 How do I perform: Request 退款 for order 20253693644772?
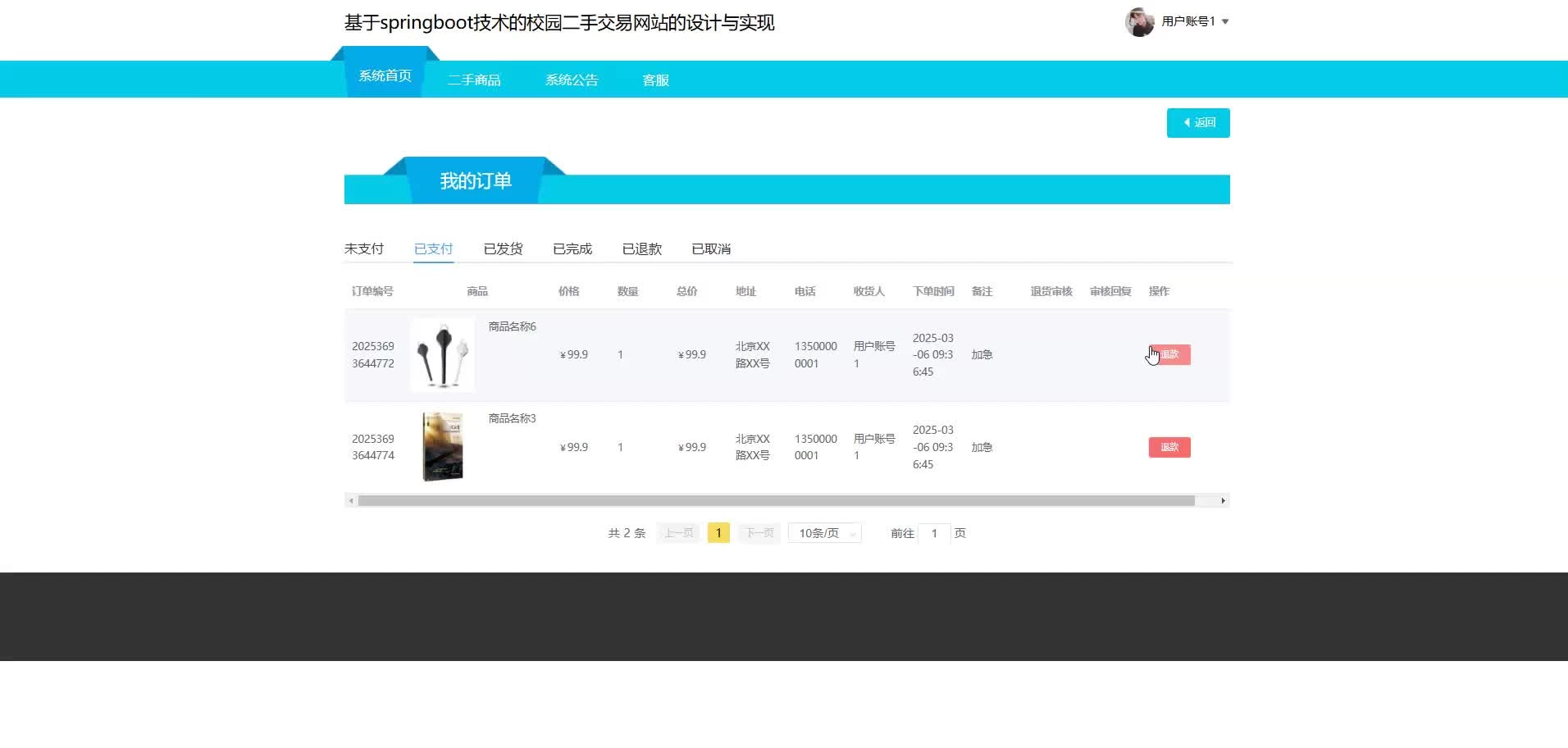(x=1169, y=354)
